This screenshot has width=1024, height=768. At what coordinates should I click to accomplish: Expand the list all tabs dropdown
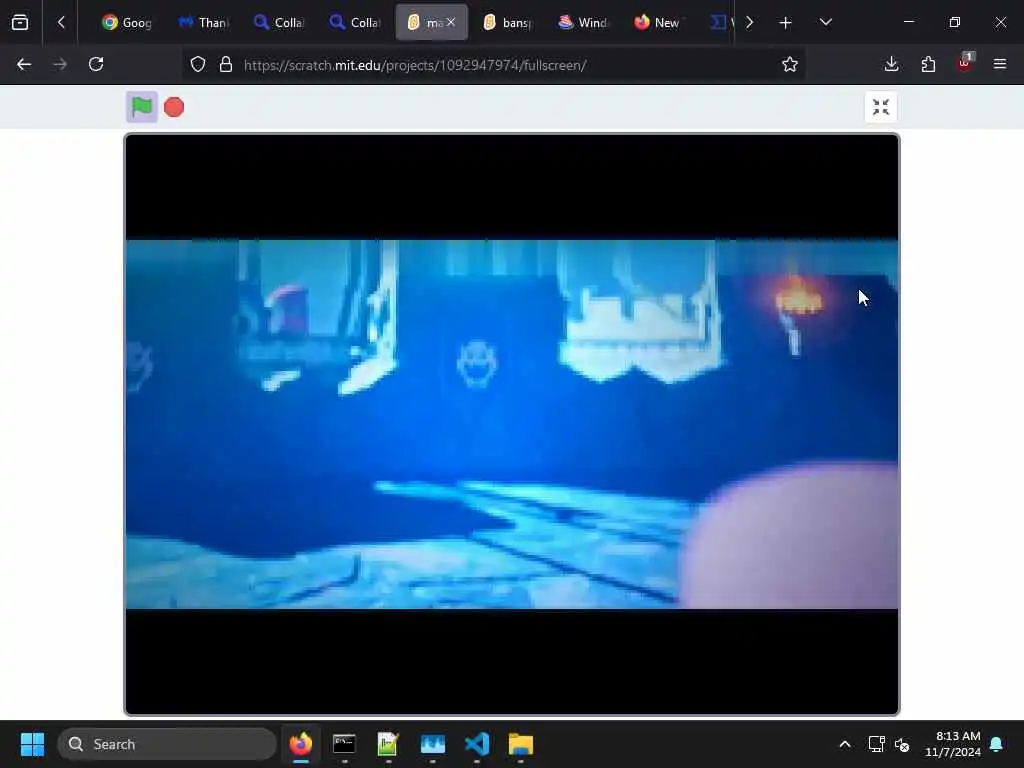point(825,22)
